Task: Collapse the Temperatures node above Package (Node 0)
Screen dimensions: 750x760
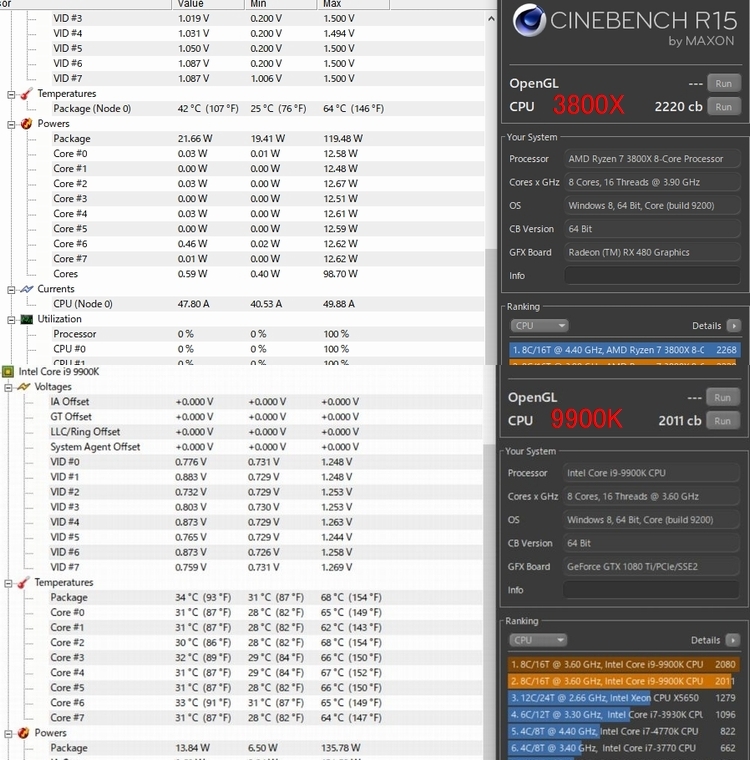Action: tap(11, 94)
